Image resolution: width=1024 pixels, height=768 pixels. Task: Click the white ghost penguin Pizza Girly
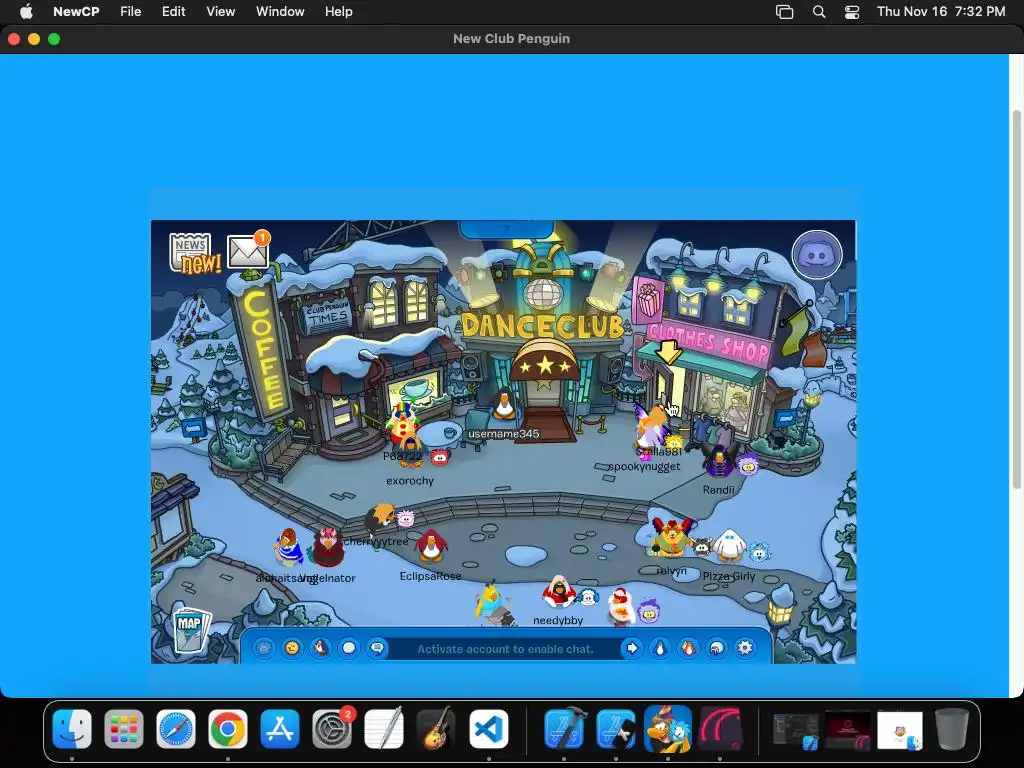pyautogui.click(x=729, y=546)
